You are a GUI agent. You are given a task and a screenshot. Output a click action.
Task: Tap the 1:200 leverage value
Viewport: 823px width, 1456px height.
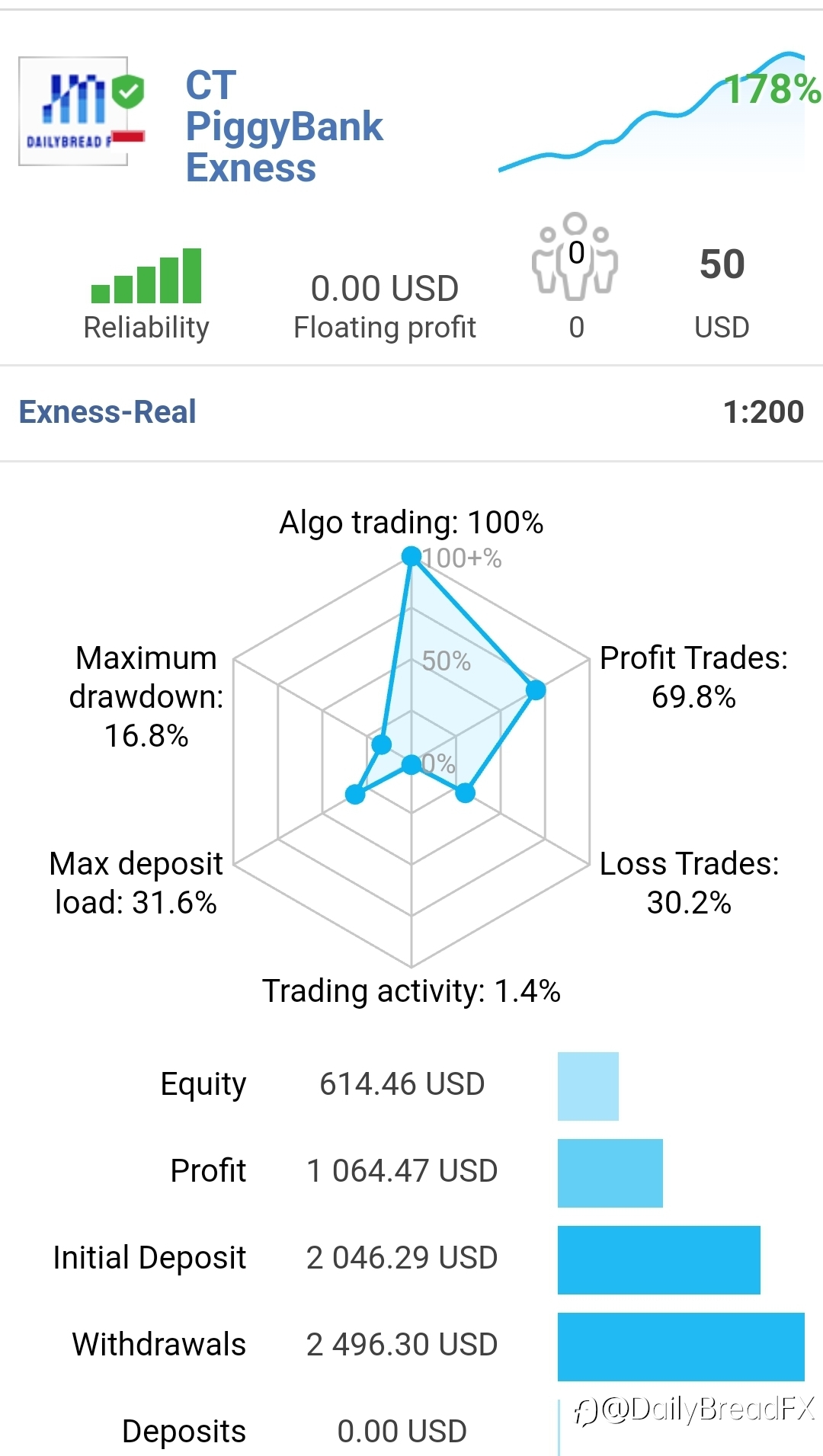pos(764,412)
